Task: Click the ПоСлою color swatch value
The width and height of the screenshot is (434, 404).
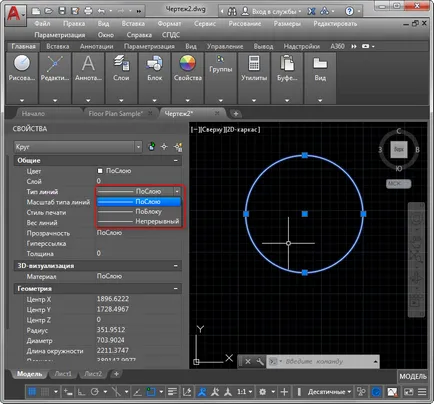Action: pos(114,171)
